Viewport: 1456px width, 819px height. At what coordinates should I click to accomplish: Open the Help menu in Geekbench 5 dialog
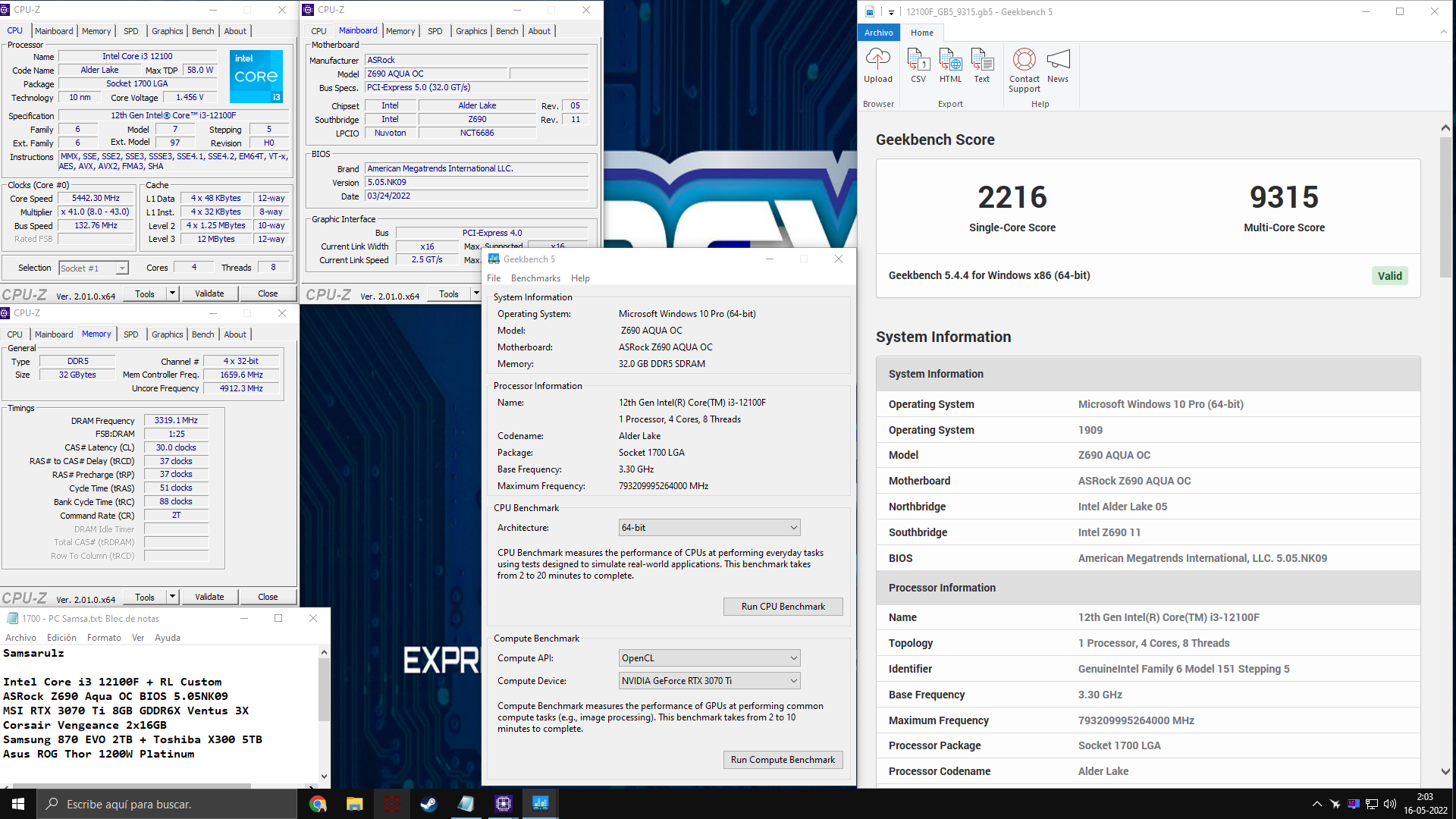coord(580,278)
